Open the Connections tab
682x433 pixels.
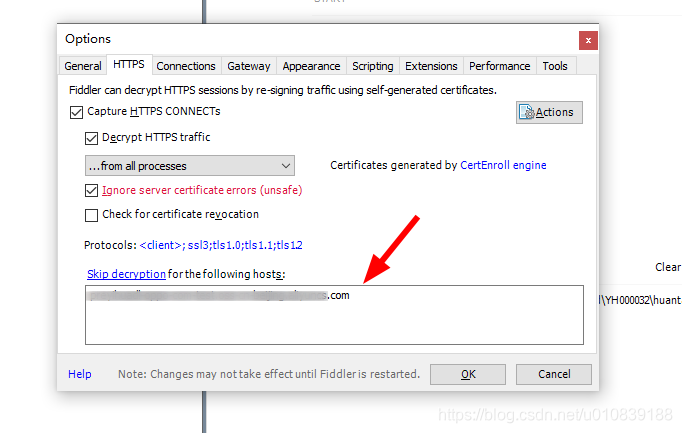tap(186, 66)
